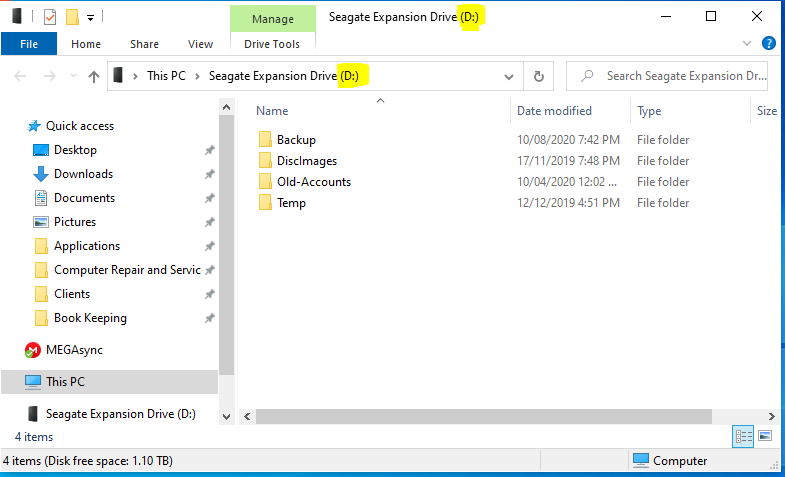This screenshot has height=477, width=785.
Task: Select the Old-Accounts folder
Action: [x=314, y=182]
